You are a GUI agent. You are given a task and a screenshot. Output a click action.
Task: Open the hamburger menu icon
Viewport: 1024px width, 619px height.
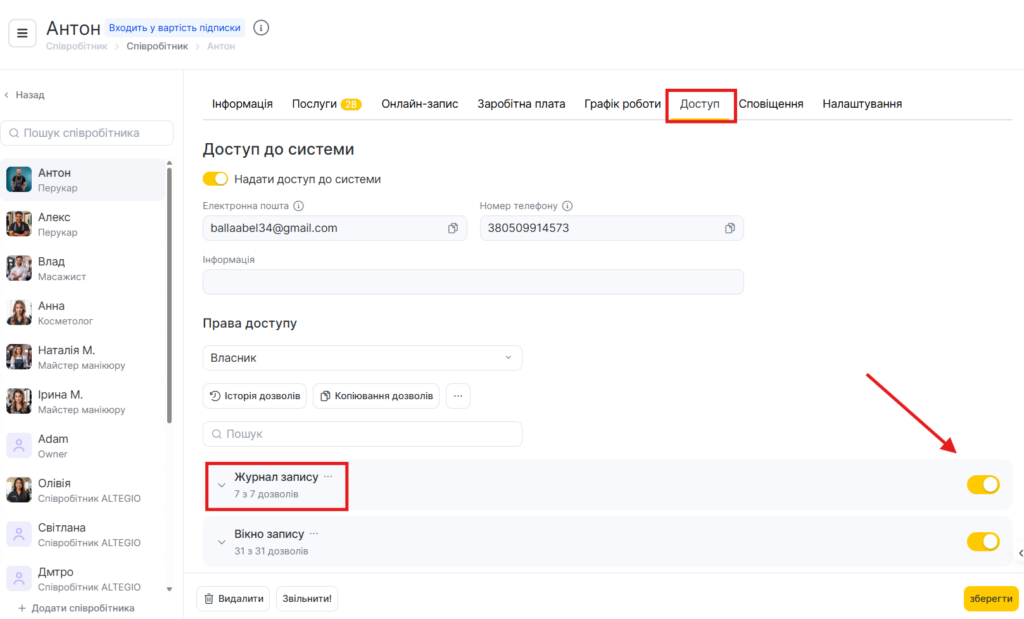22,33
